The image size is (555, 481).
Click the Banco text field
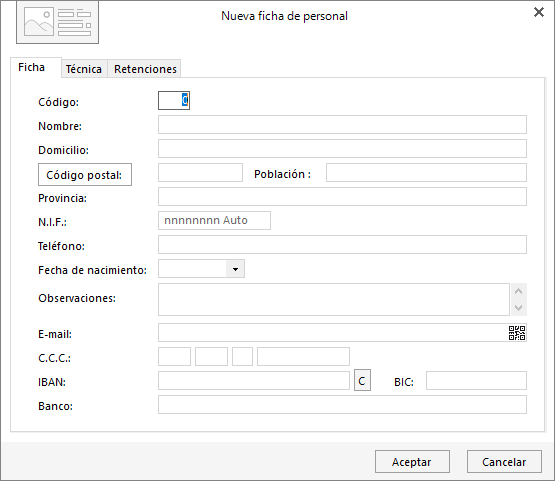pyautogui.click(x=342, y=405)
